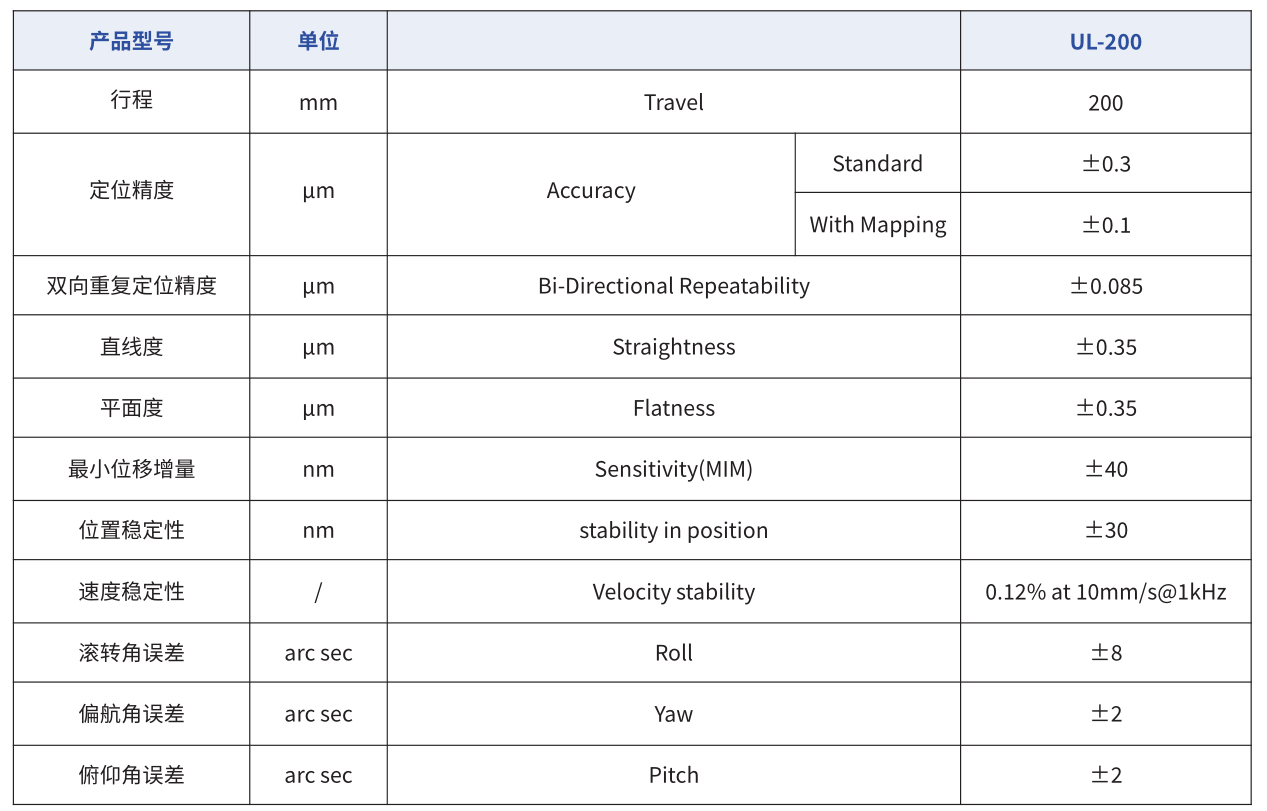Click the ±0.1 mapped accuracy value

[x=1105, y=224]
